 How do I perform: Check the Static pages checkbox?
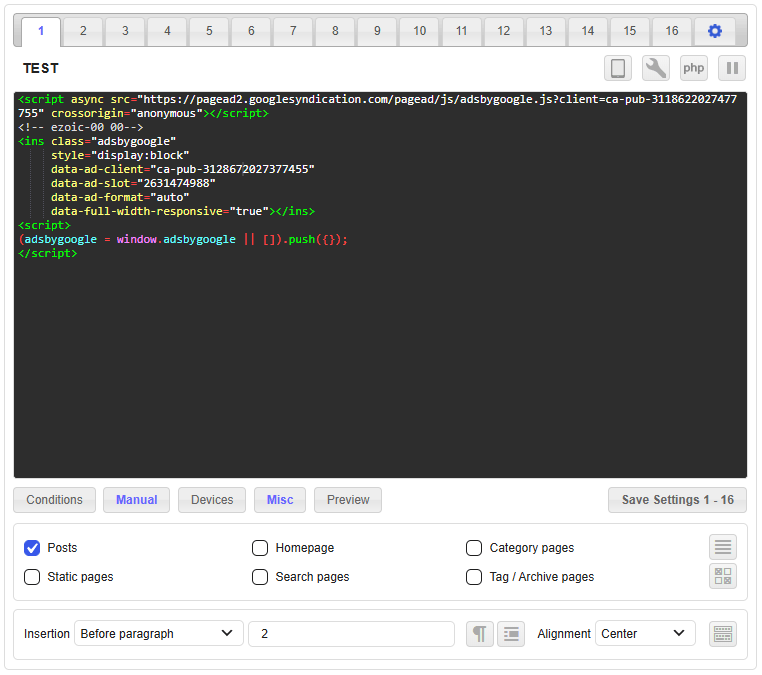click(32, 577)
